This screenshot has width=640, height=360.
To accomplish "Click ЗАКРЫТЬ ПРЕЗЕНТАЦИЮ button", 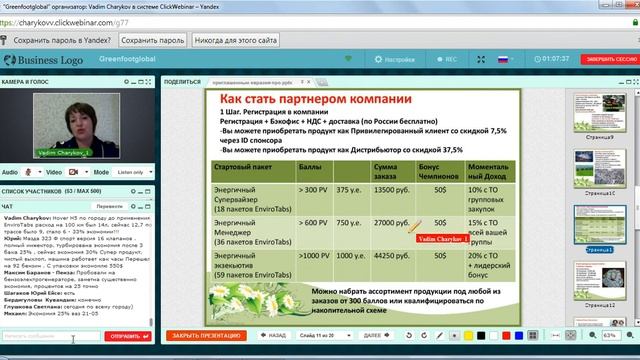I will (206, 336).
